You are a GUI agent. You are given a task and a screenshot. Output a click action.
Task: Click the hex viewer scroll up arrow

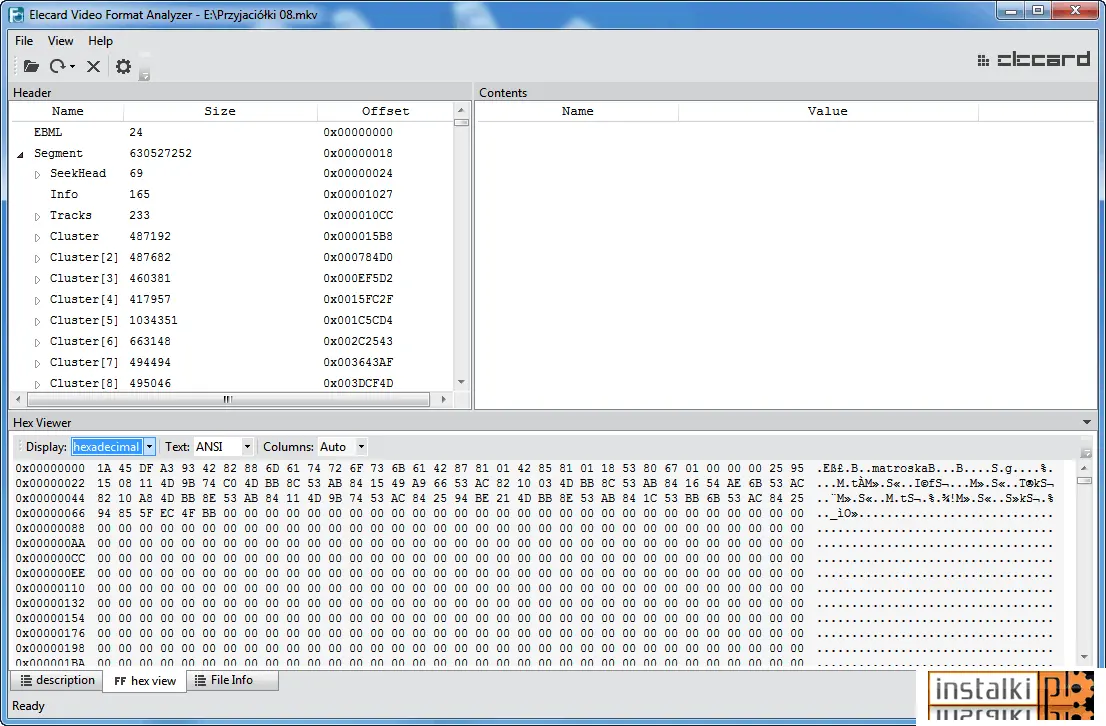coord(1085,468)
